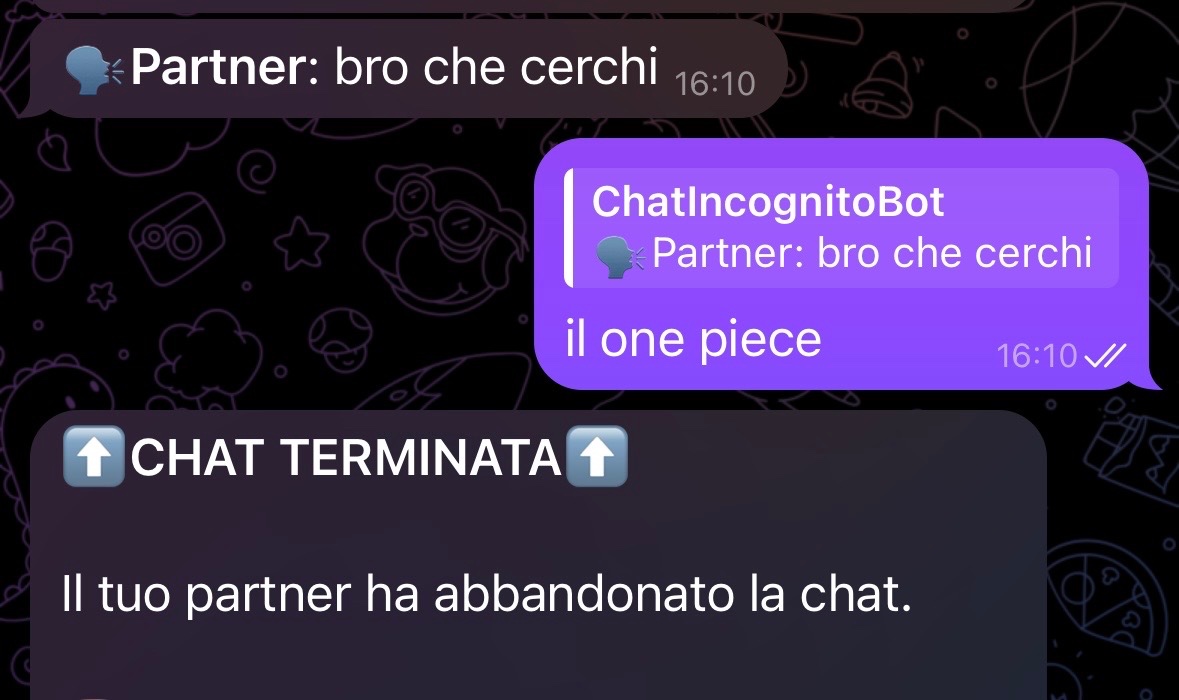Tap the ChatIncognitoBot name in quote
The width and height of the screenshot is (1179, 700).
768,202
